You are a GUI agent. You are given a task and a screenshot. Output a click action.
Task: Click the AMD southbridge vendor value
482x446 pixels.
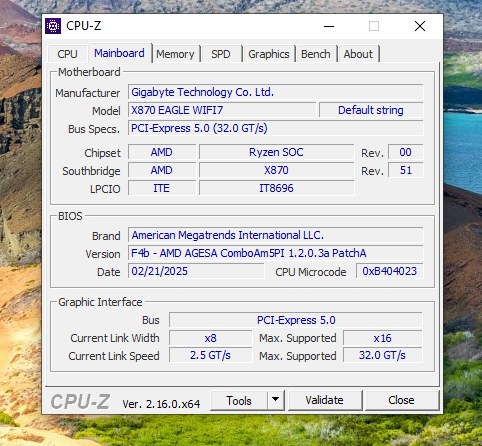(x=162, y=170)
